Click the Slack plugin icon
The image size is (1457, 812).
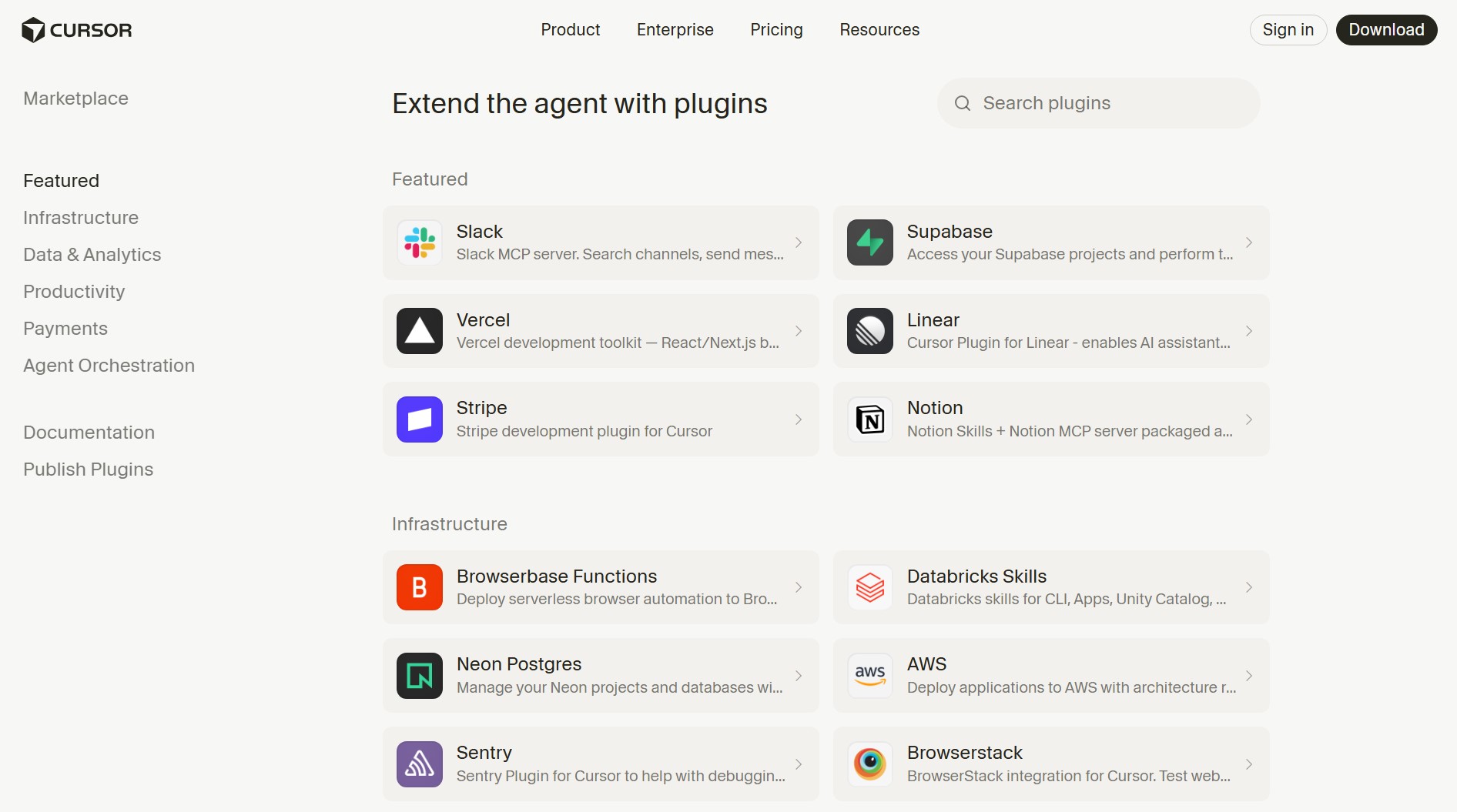(419, 242)
